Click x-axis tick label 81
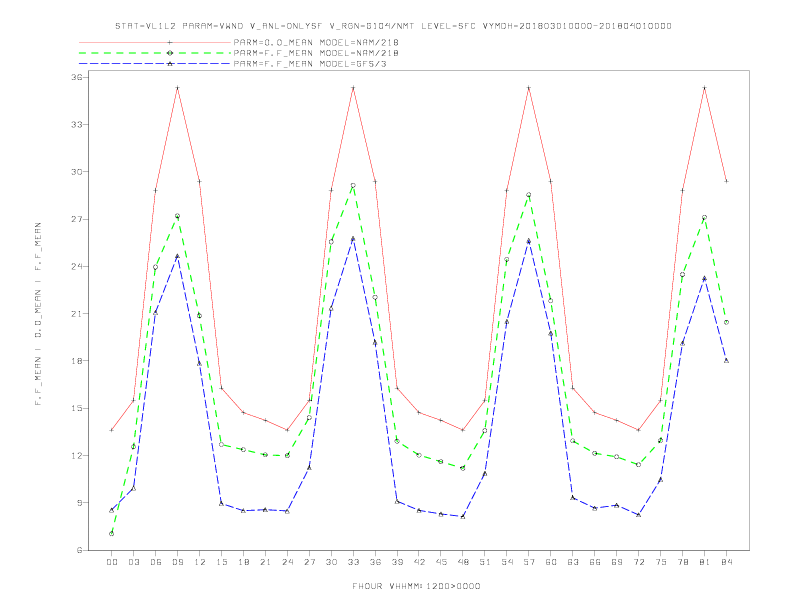 (x=705, y=562)
